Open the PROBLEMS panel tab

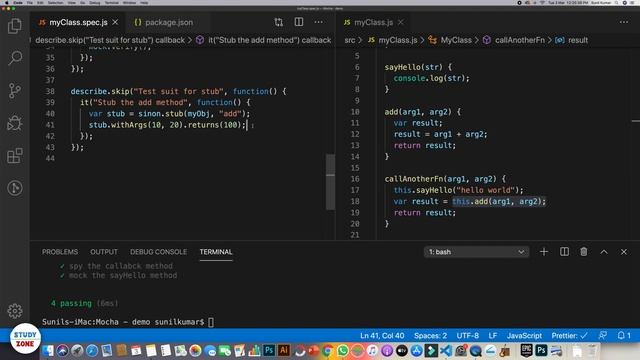pos(60,252)
